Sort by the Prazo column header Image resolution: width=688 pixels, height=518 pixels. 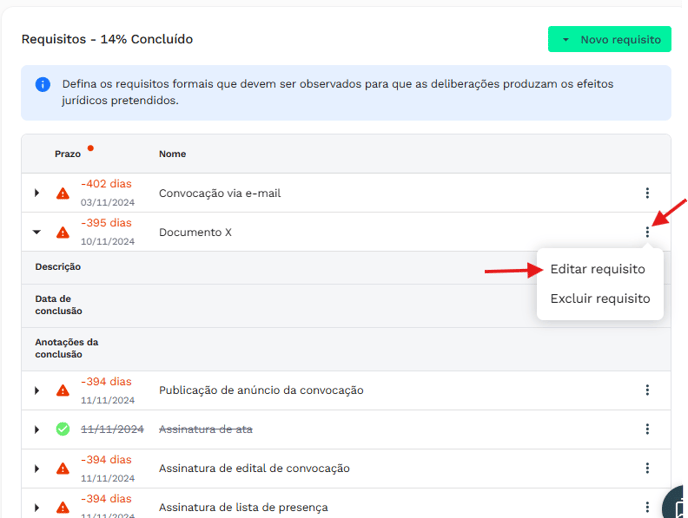tap(68, 154)
